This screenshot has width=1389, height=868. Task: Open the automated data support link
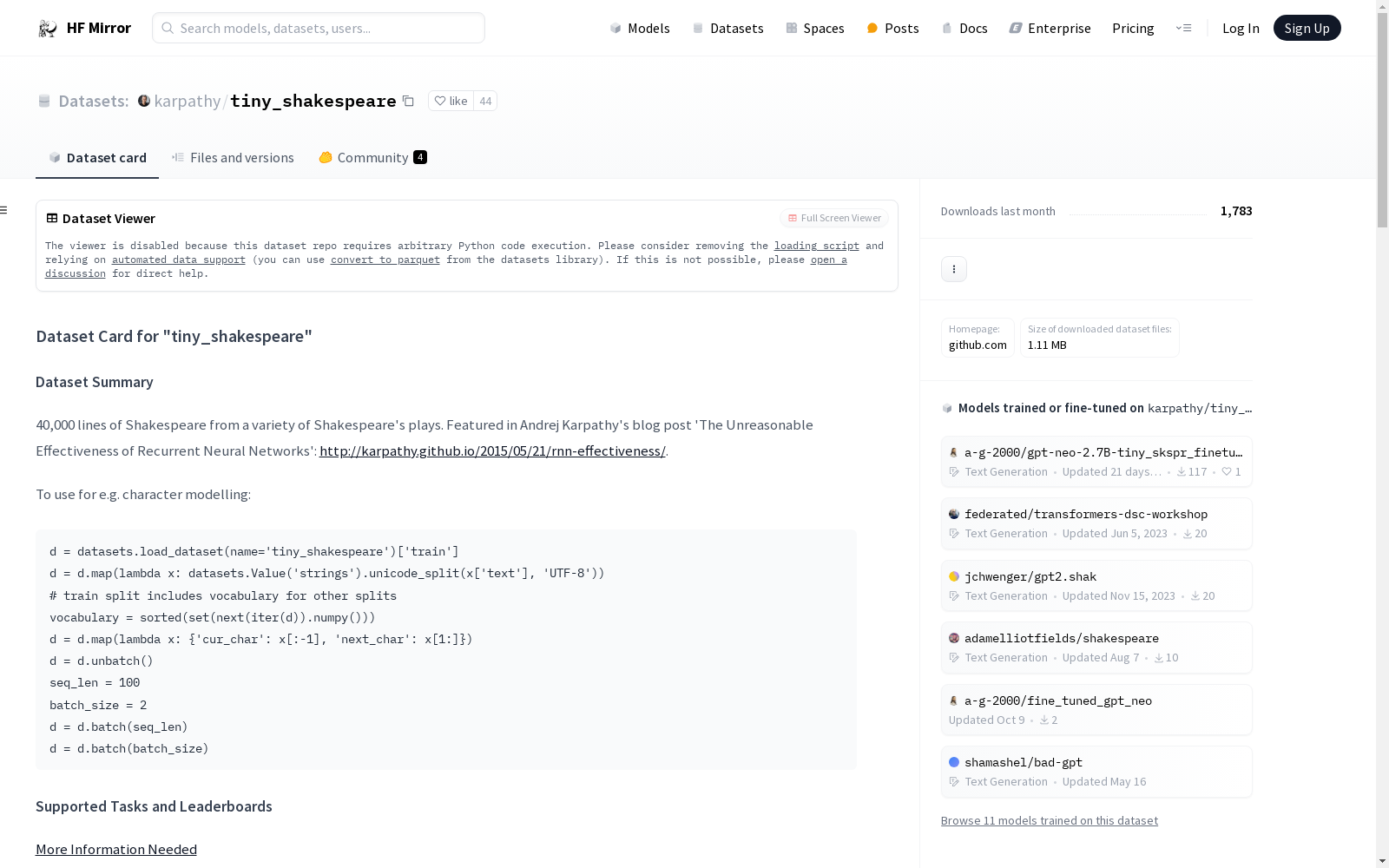(x=179, y=260)
